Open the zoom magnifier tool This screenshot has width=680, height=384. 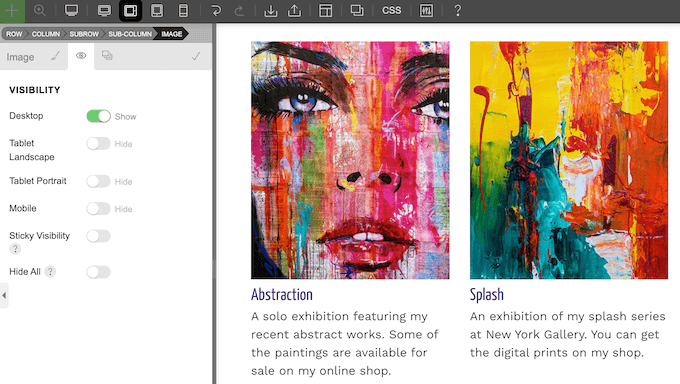pyautogui.click(x=40, y=10)
